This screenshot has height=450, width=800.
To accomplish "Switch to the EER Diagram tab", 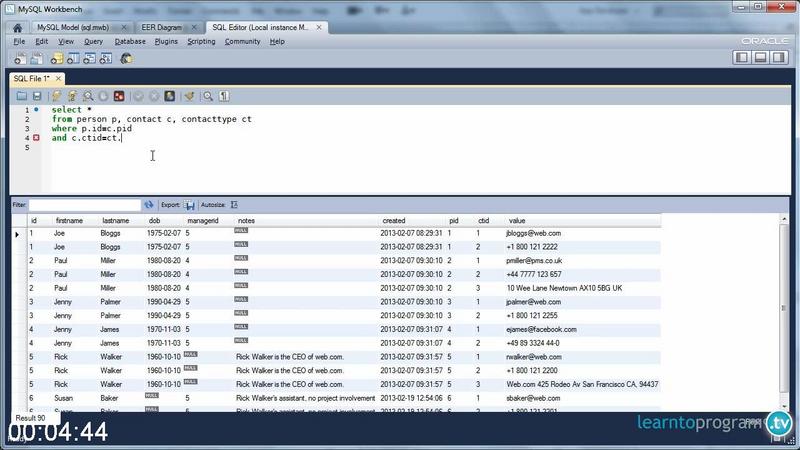I will [x=161, y=28].
